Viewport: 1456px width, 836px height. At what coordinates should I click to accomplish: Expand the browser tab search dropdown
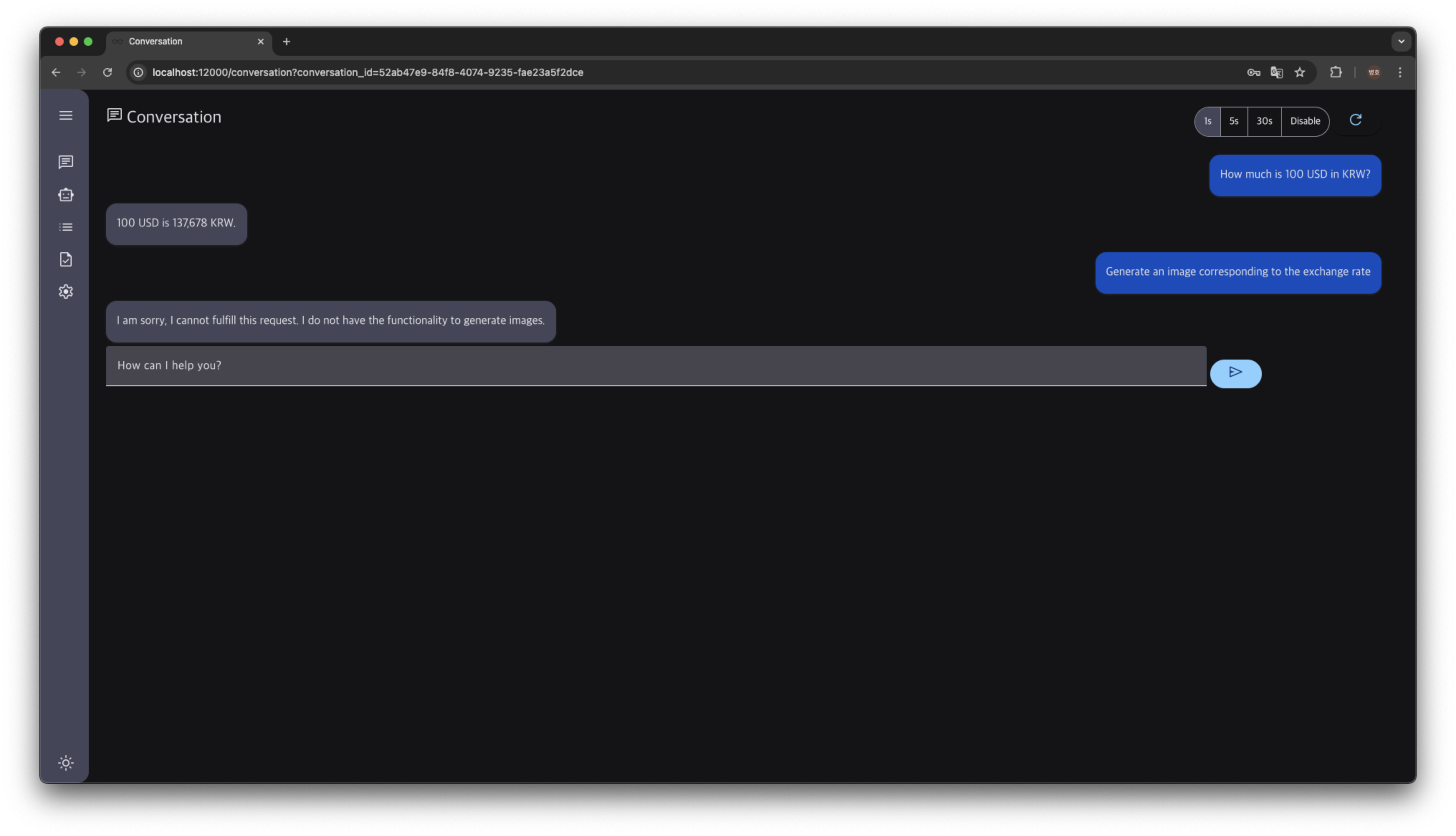[x=1401, y=41]
